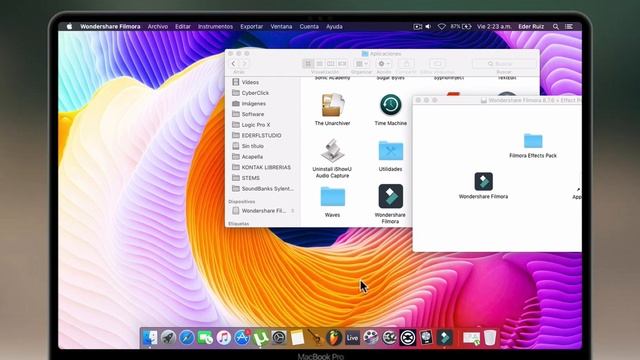The width and height of the screenshot is (640, 360).
Task: Open the App Store from Dock
Action: [242, 338]
